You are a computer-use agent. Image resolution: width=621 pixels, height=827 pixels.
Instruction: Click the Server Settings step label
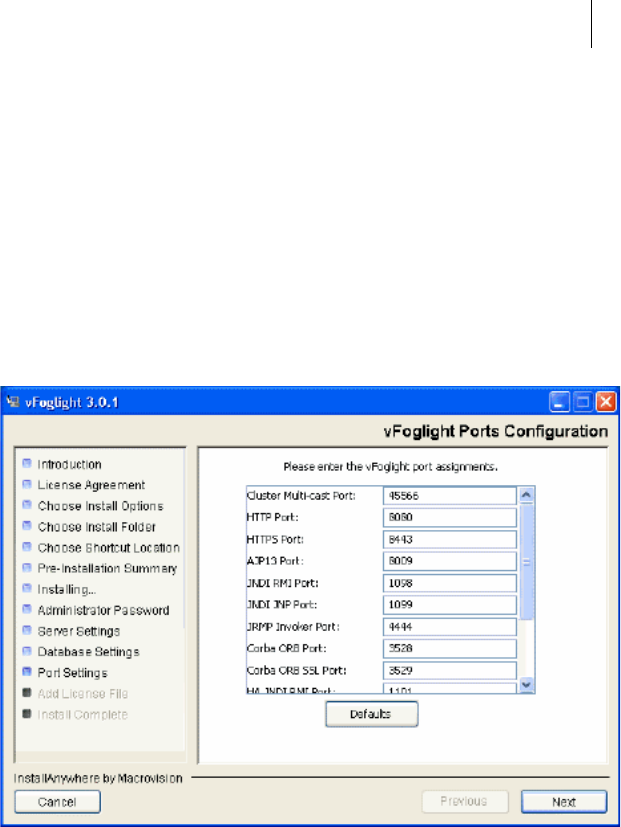(79, 631)
